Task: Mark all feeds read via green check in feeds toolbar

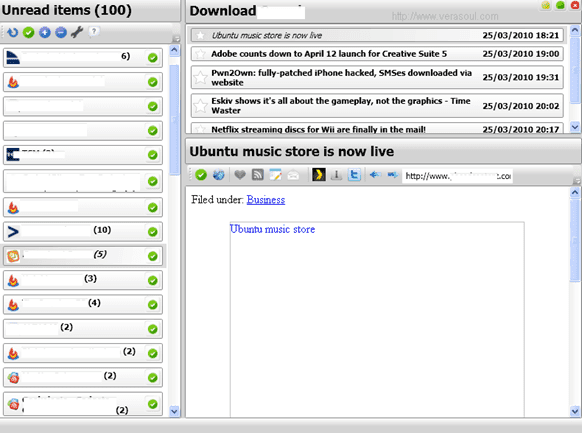Action: [29, 33]
